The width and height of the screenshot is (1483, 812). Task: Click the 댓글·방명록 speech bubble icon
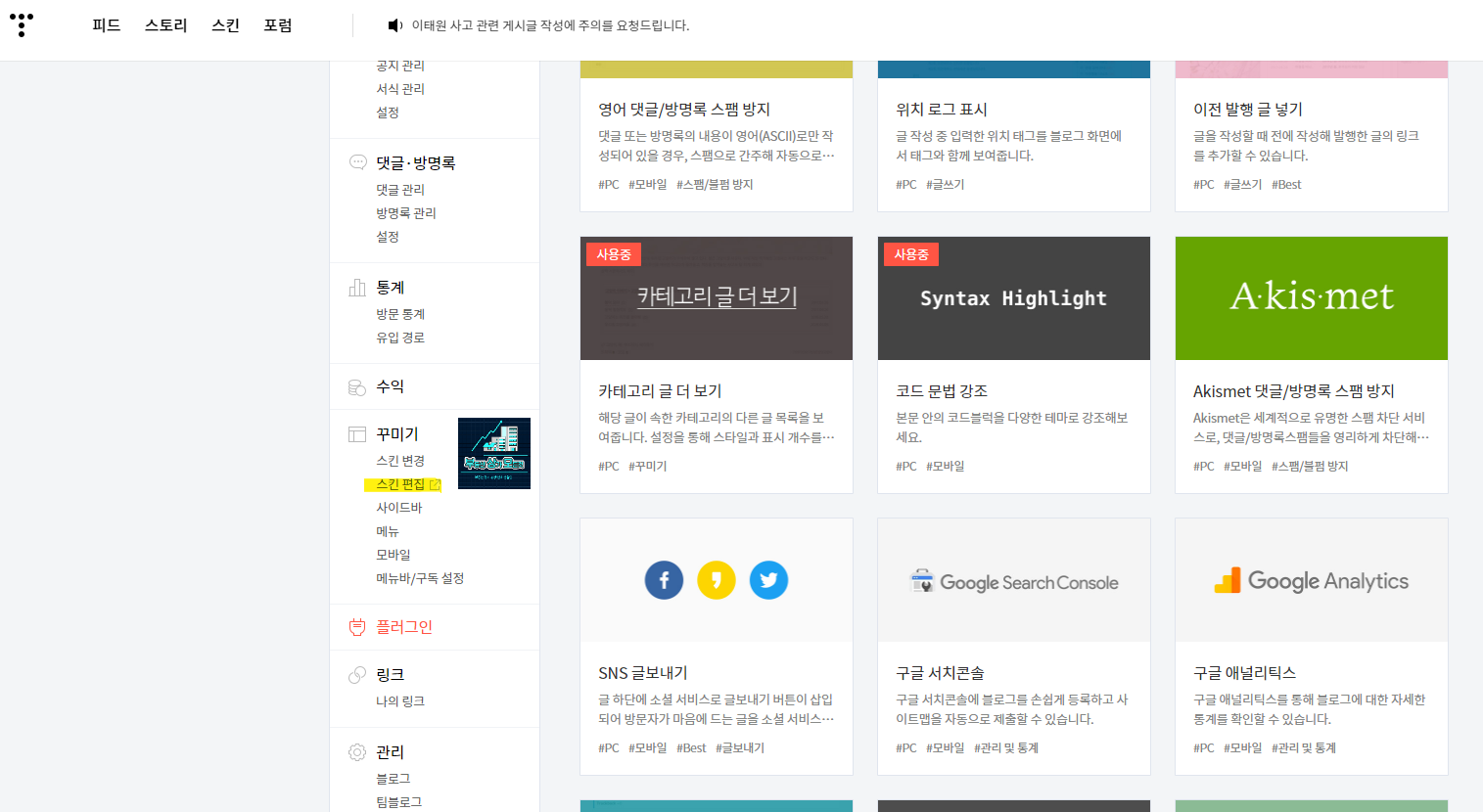(357, 162)
